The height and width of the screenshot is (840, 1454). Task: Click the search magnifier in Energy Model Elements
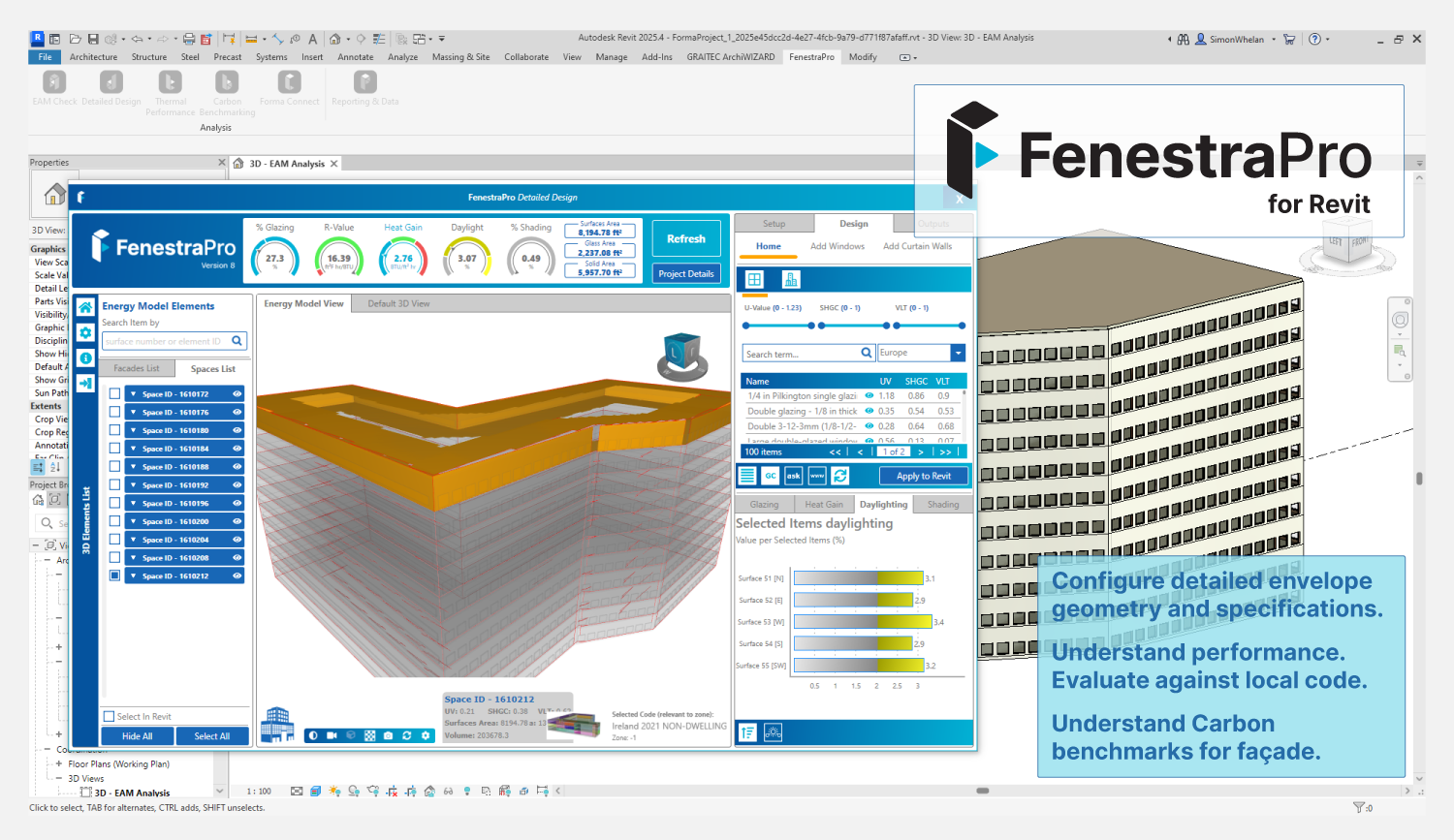[x=237, y=341]
